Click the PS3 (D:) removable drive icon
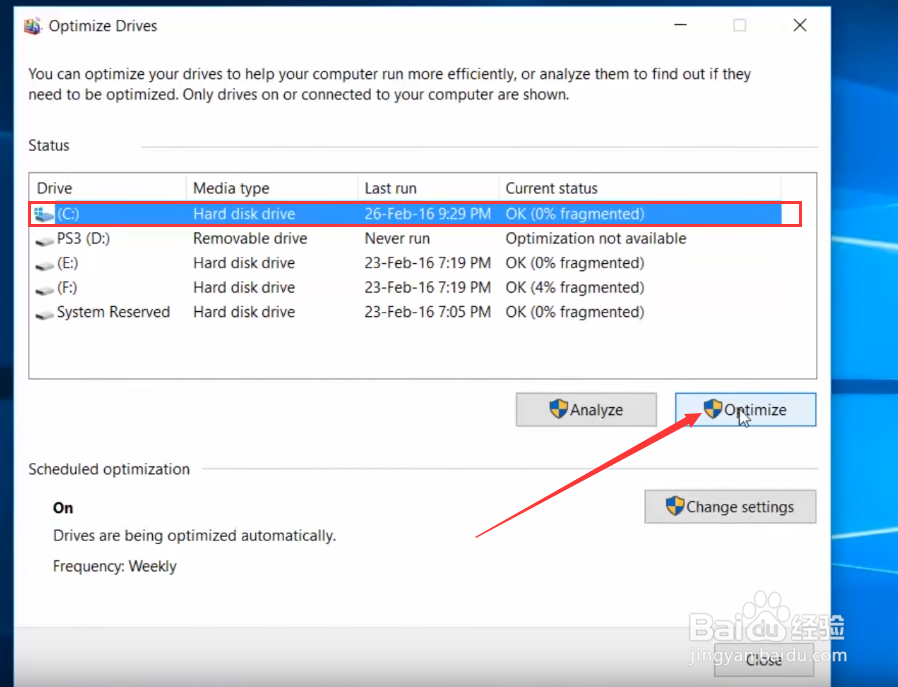The image size is (898, 687). tap(44, 238)
